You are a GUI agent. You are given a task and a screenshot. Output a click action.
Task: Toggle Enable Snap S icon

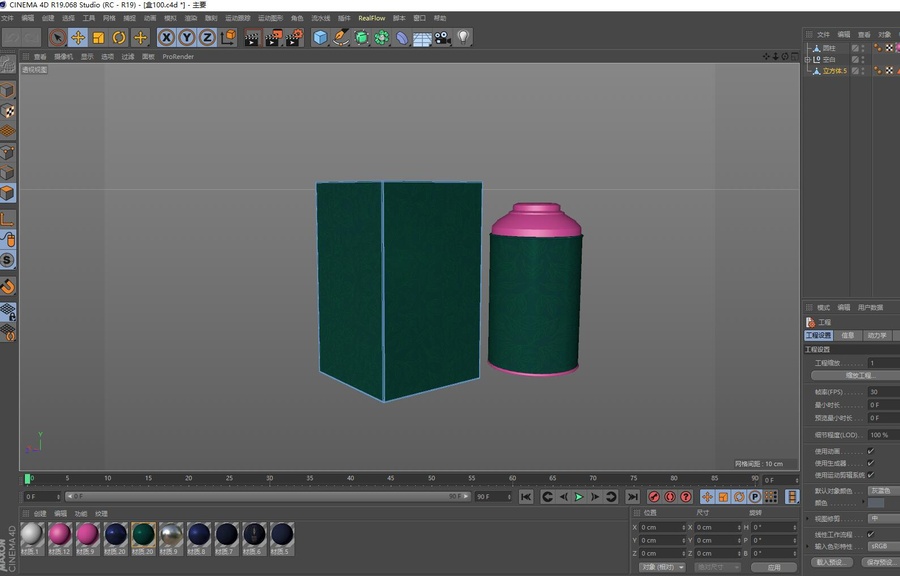click(7, 260)
